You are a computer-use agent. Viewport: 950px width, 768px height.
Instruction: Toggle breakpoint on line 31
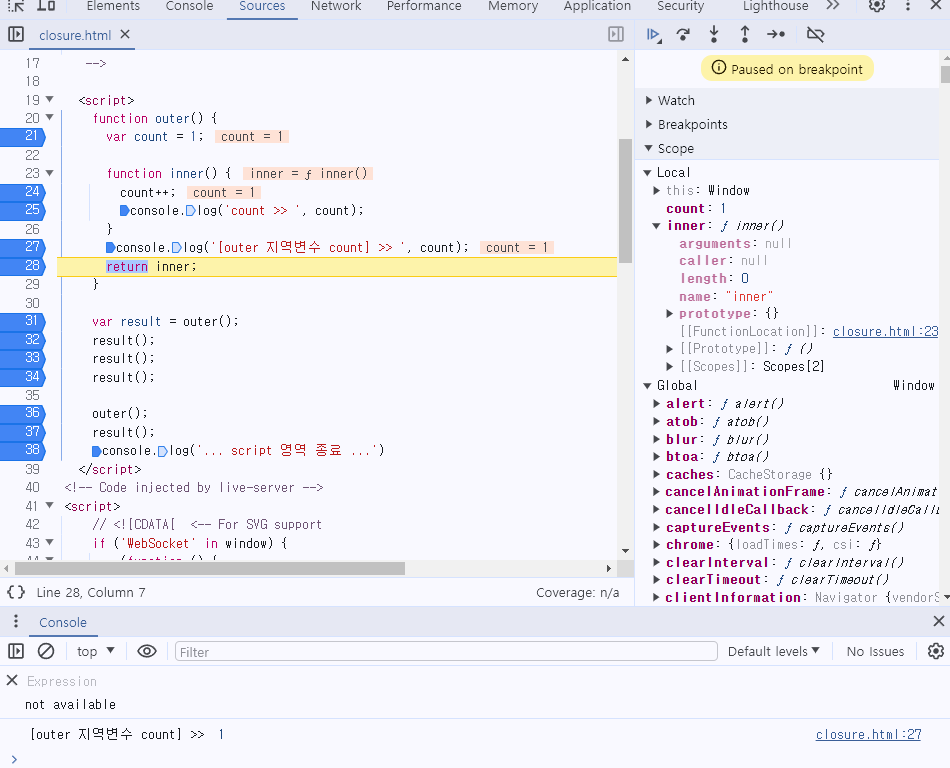point(23,321)
